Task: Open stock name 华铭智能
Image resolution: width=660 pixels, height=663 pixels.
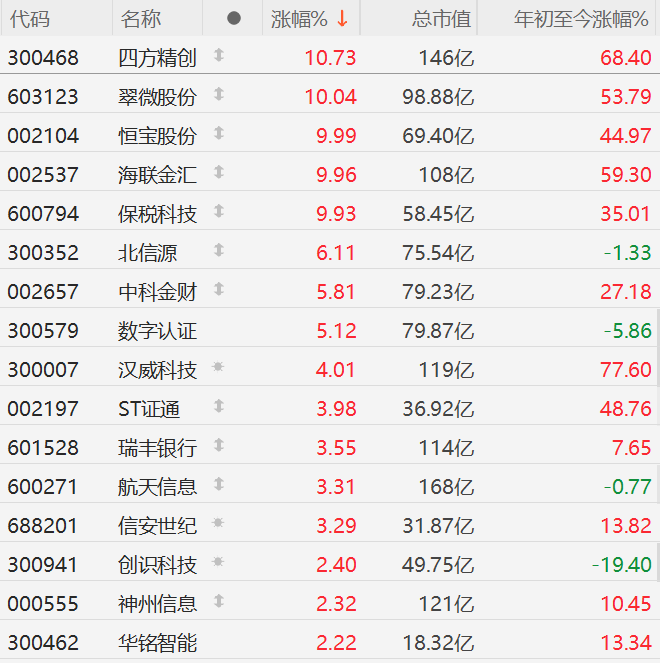Action: [157, 643]
